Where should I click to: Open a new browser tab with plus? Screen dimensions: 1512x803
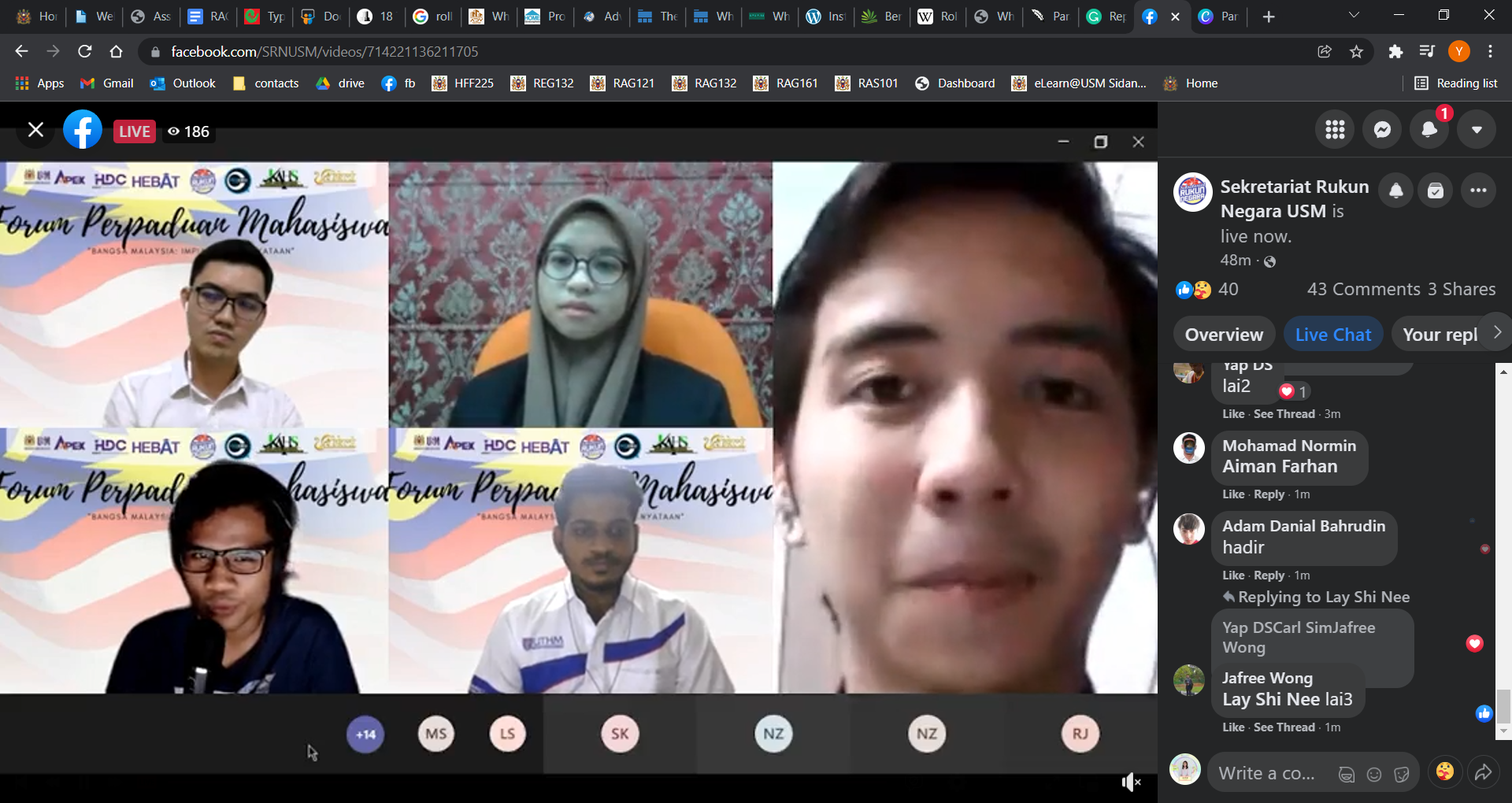point(1269,17)
